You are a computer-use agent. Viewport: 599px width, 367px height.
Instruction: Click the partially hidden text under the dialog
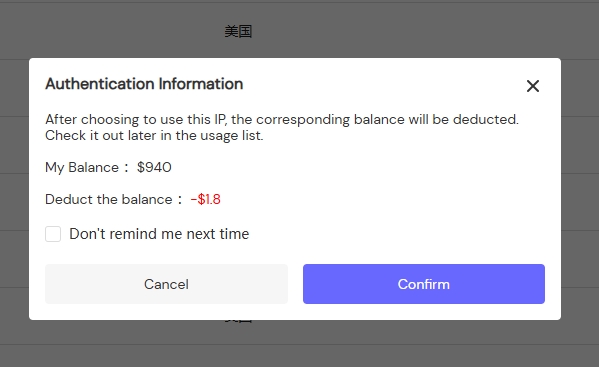point(238,321)
